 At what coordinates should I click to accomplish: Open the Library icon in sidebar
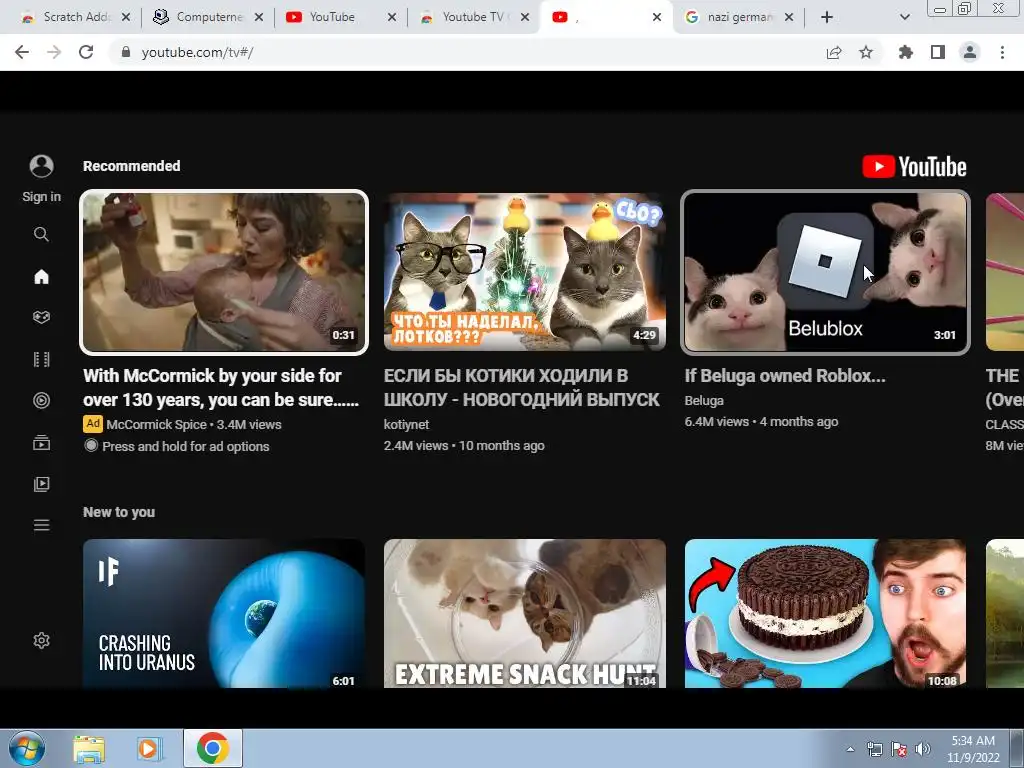pos(41,484)
